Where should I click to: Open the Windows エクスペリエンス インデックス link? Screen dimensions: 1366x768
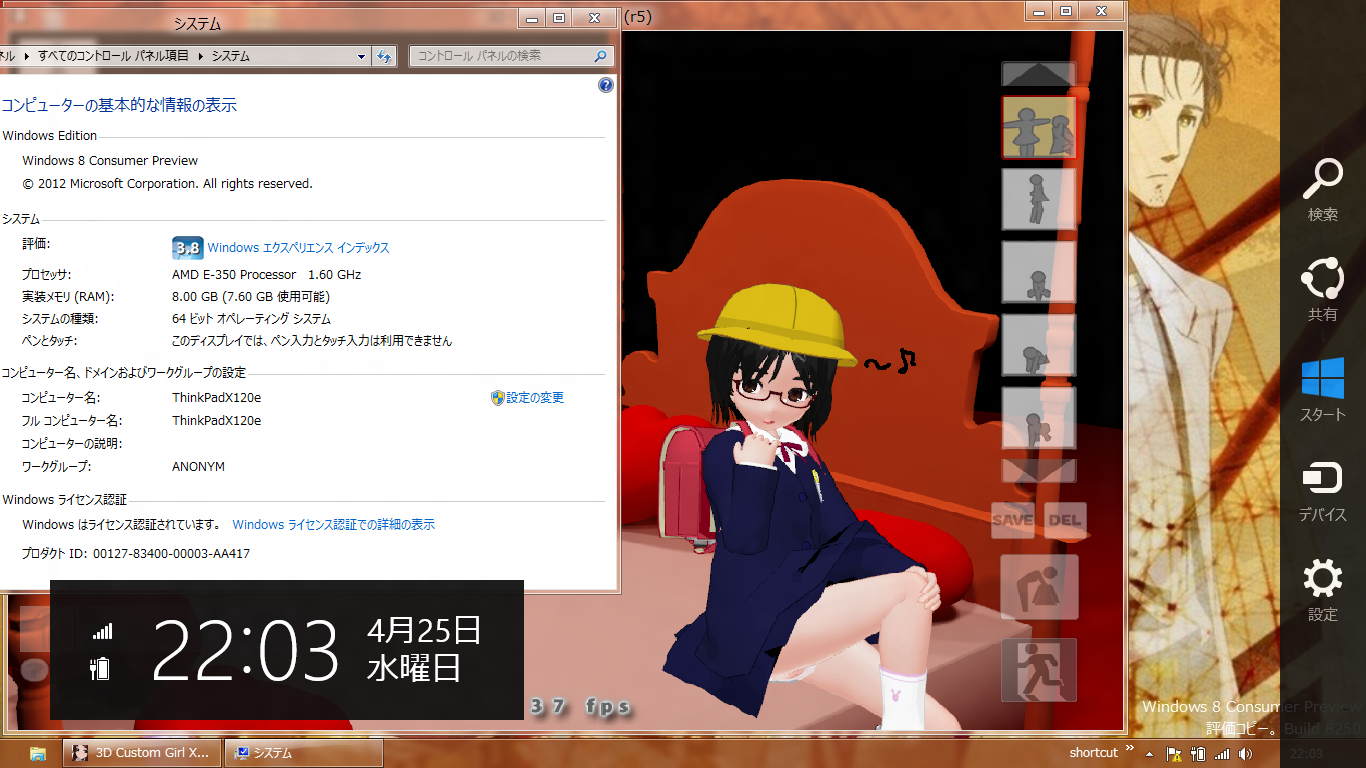tap(298, 248)
